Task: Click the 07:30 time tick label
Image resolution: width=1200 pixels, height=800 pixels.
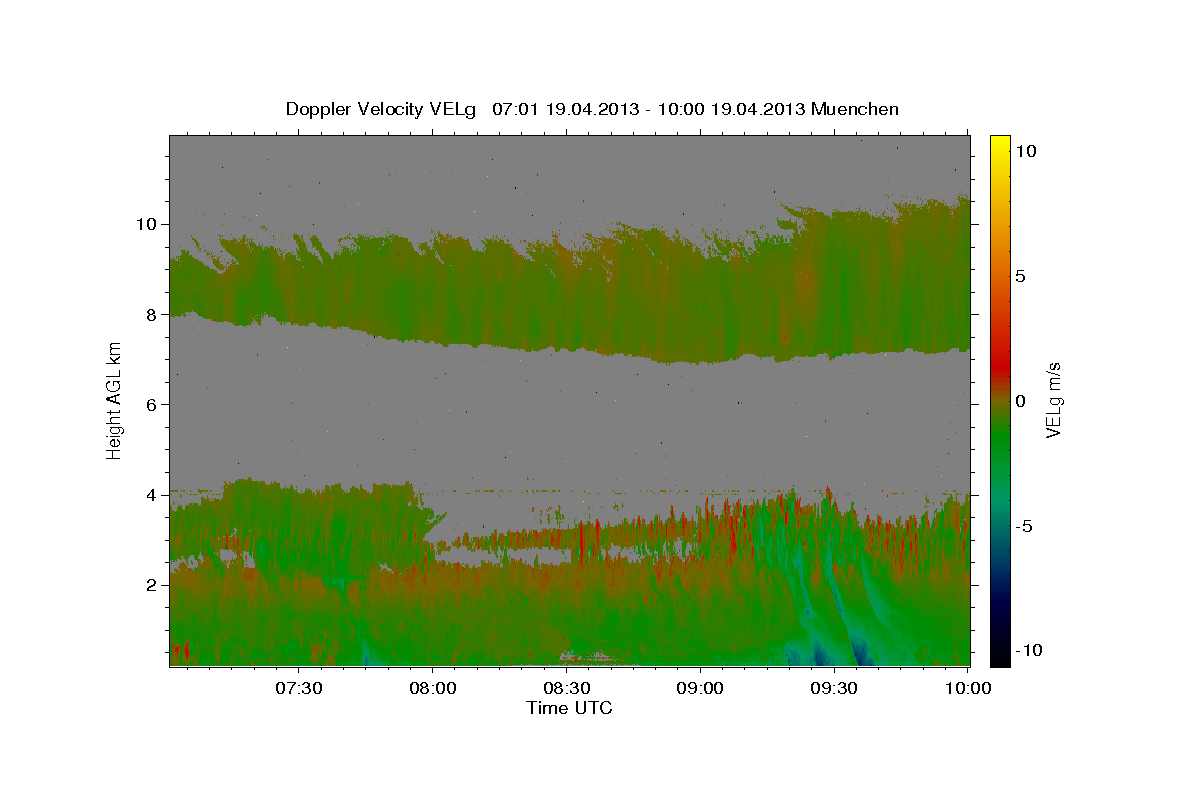Action: tap(298, 689)
